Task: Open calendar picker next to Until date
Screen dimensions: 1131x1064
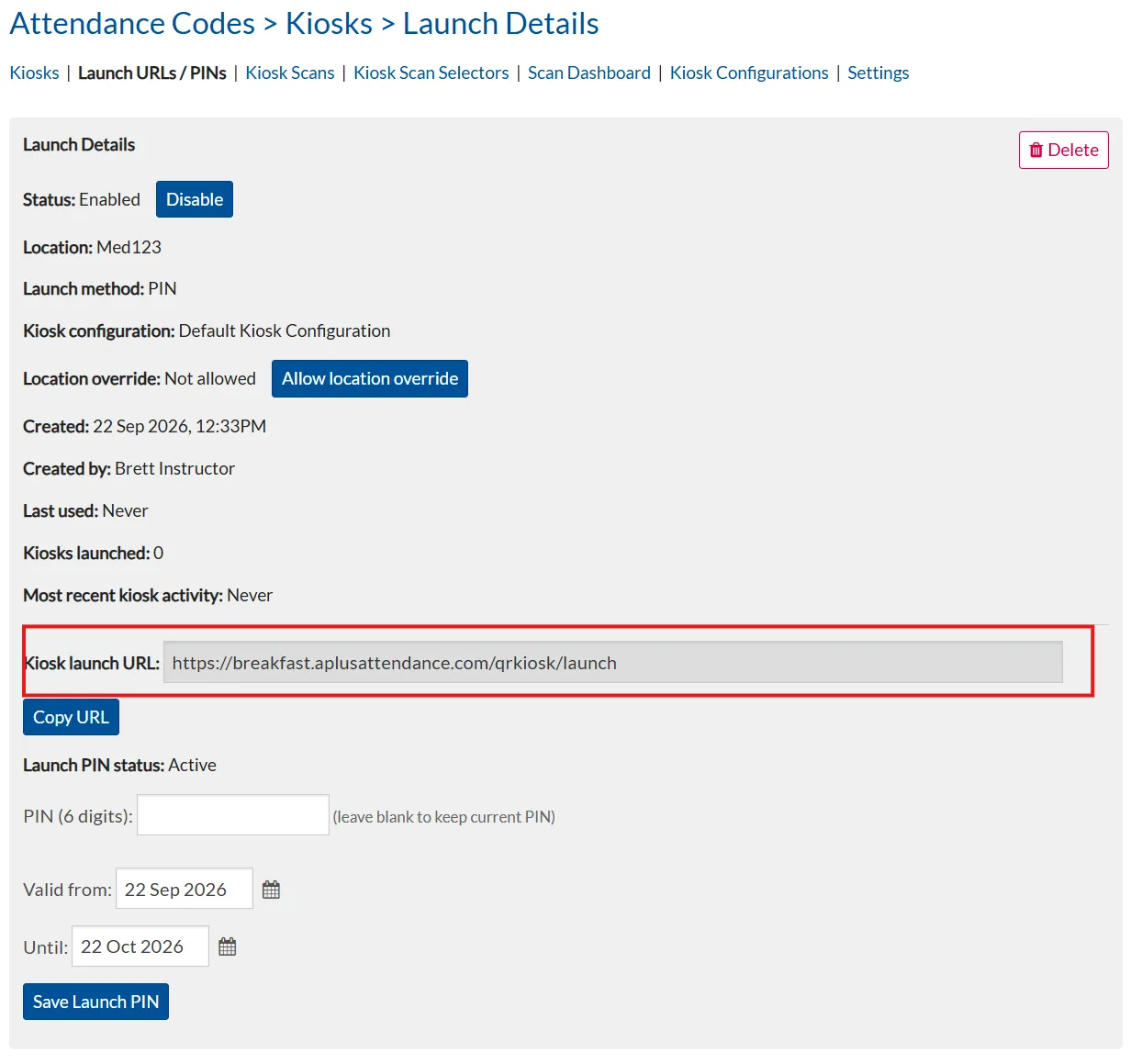Action: click(x=228, y=946)
